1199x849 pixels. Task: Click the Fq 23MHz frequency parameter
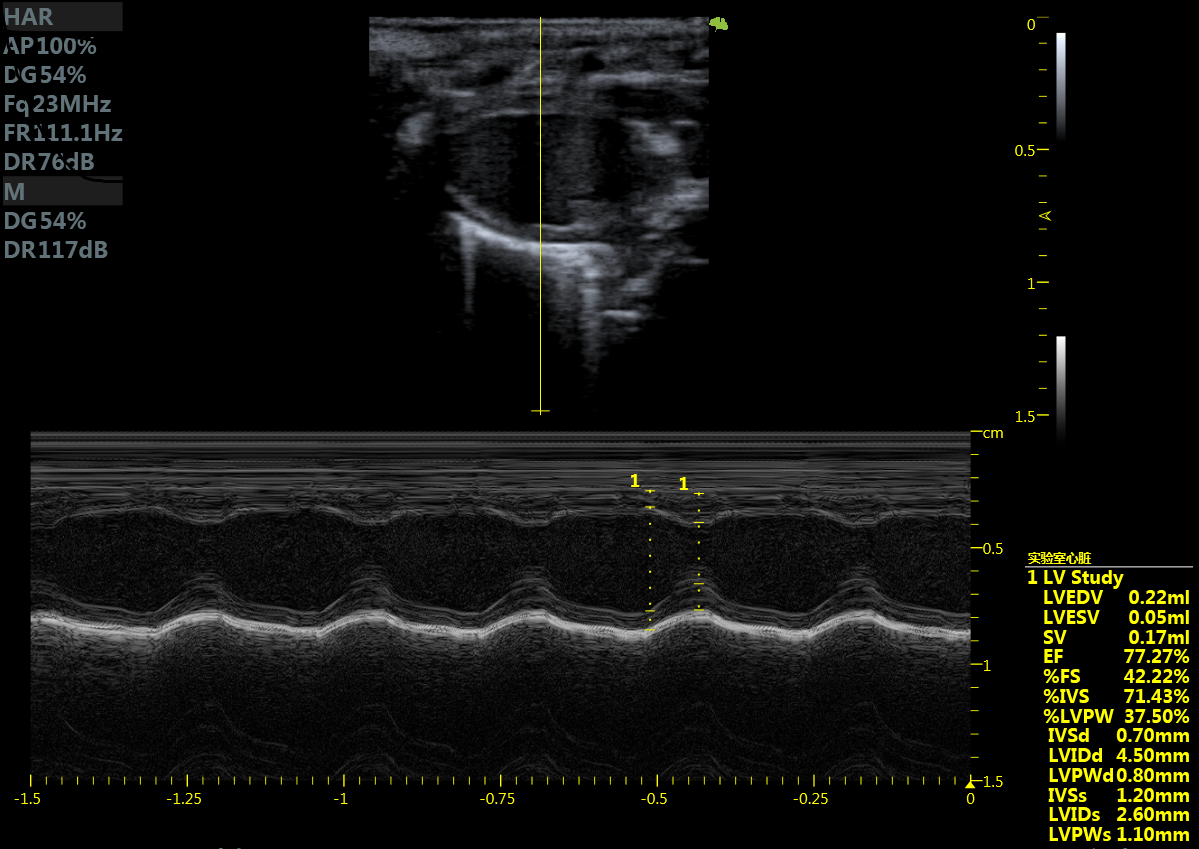(57, 104)
